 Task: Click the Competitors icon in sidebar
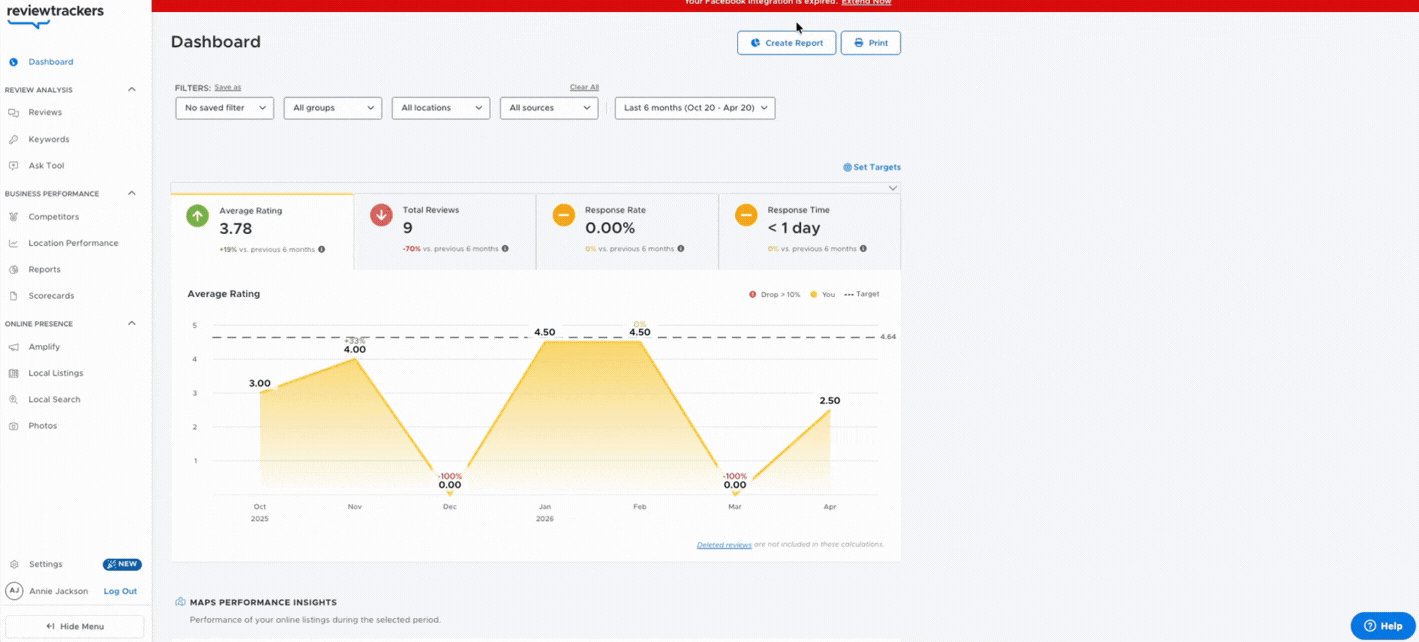[x=13, y=217]
